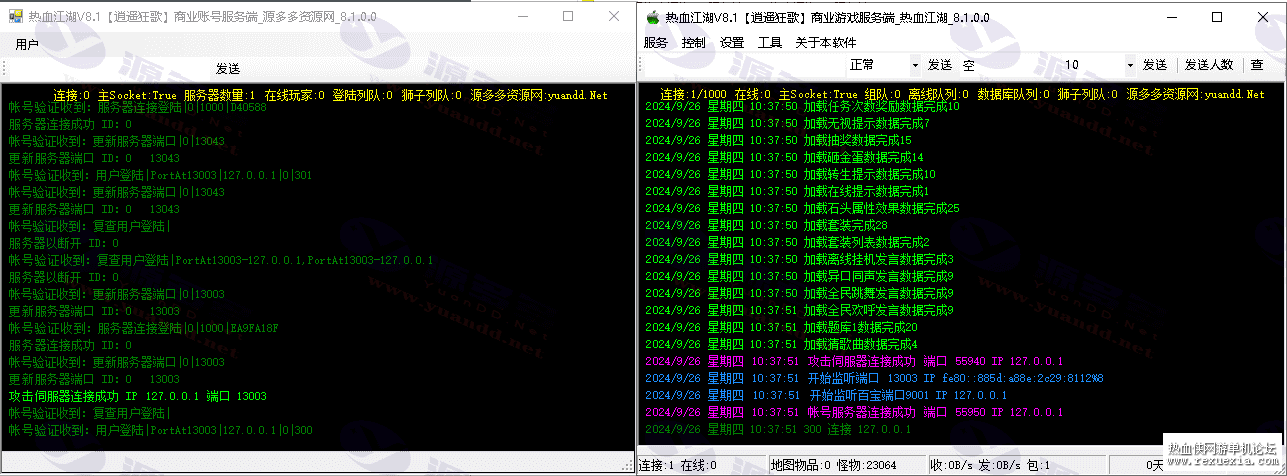
Task: Open the 控制 menu
Action: click(694, 42)
